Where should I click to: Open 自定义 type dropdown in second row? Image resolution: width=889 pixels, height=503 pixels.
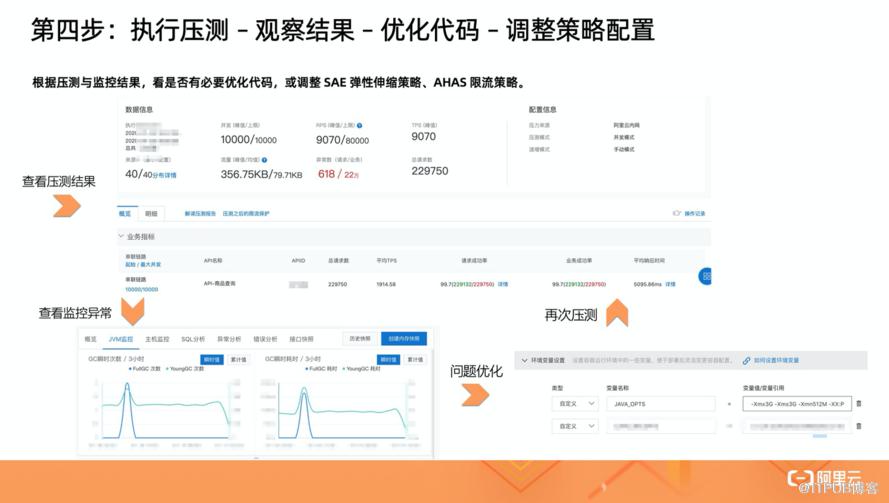(575, 426)
